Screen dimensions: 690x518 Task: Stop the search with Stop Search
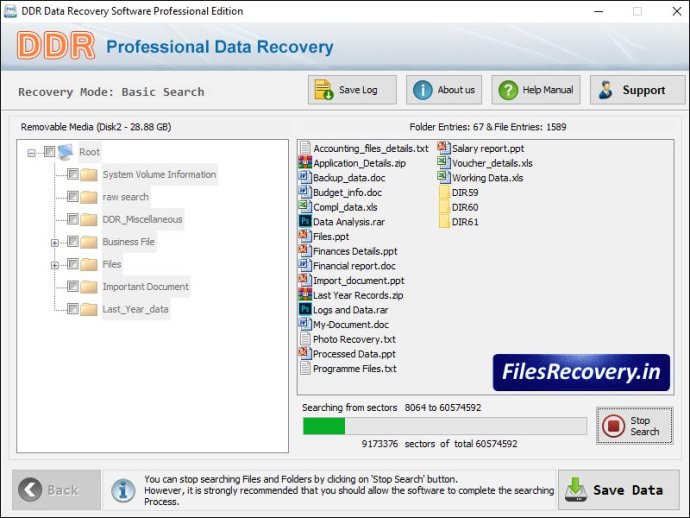[x=634, y=426]
